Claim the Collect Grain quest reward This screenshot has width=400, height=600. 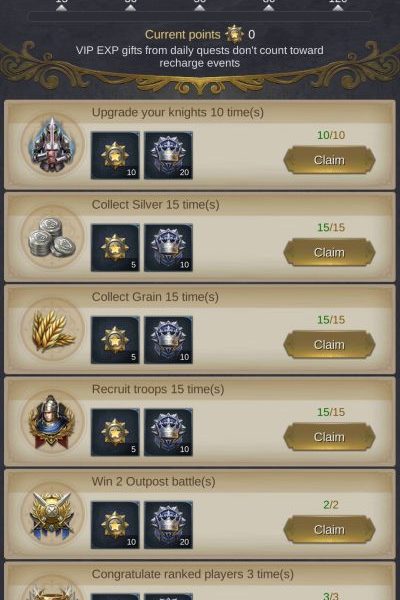(x=329, y=344)
